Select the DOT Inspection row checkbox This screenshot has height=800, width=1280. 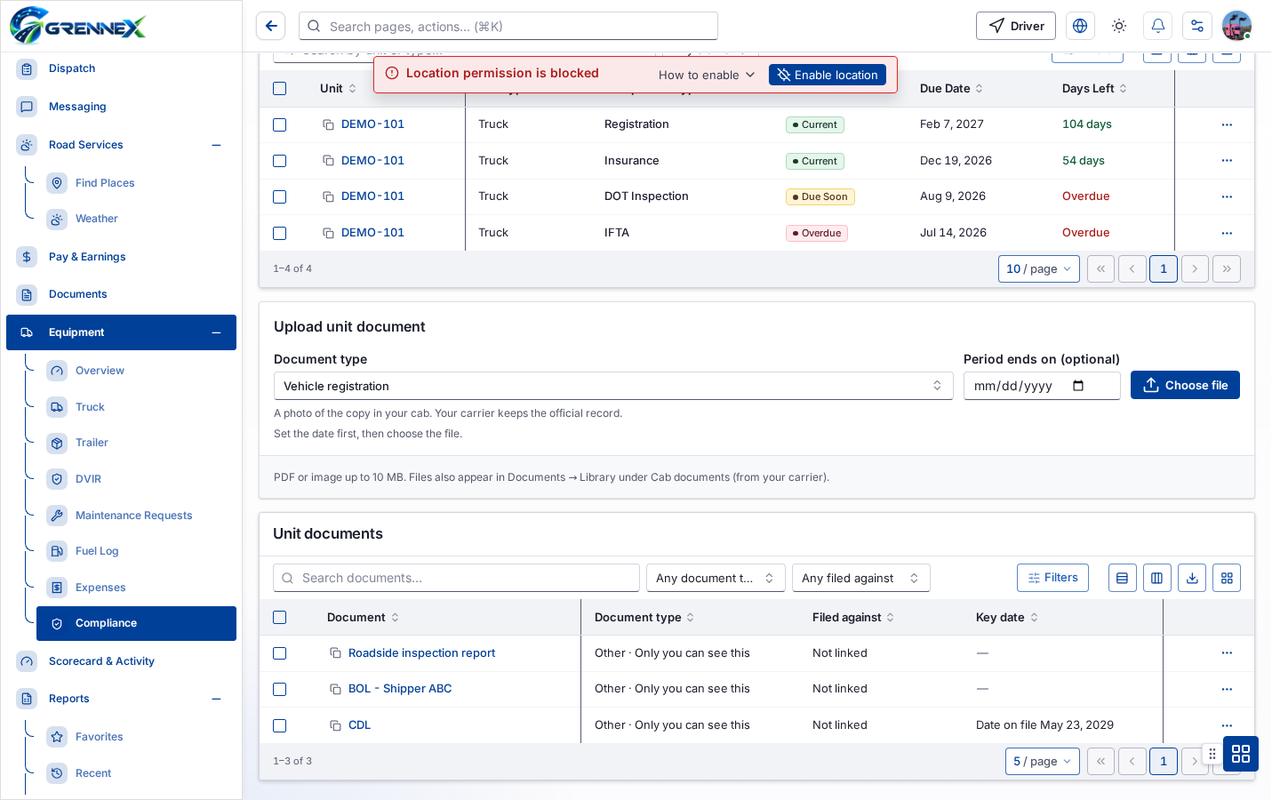[x=280, y=197]
